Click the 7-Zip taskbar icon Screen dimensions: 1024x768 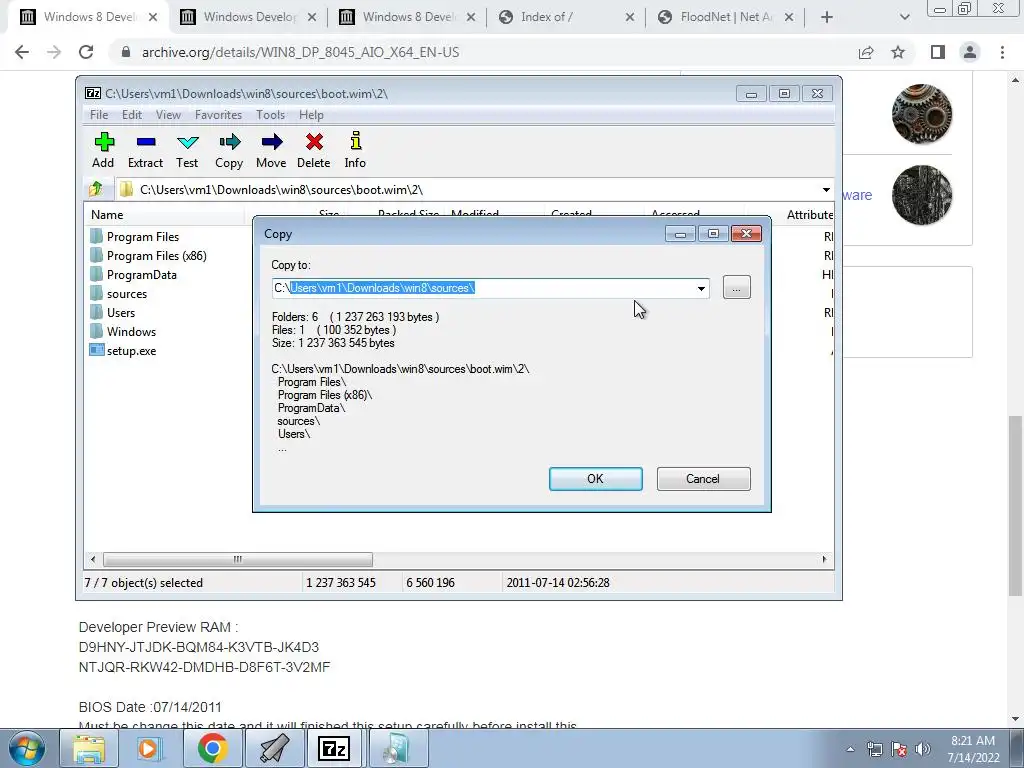pos(334,748)
